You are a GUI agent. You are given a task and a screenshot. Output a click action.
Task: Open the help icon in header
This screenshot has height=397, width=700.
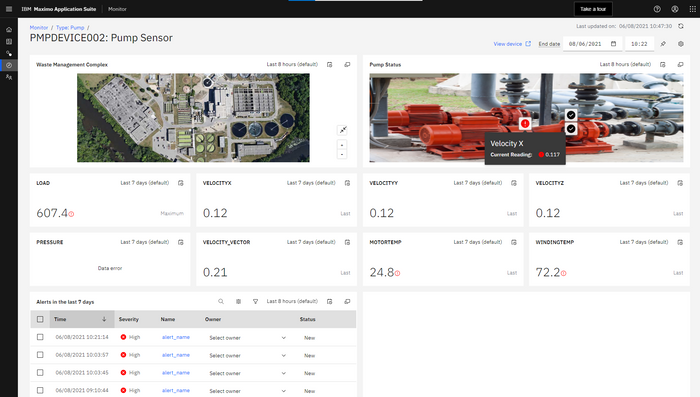point(657,9)
